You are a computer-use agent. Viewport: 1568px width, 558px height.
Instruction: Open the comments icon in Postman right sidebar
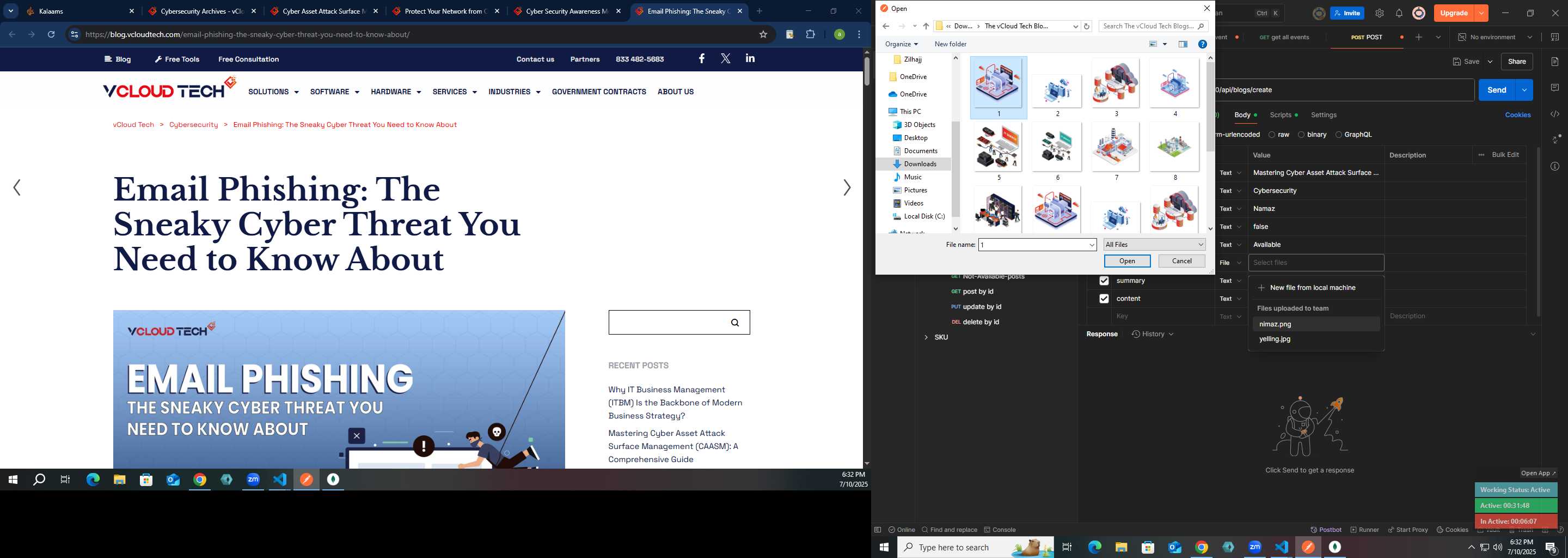coord(1554,88)
